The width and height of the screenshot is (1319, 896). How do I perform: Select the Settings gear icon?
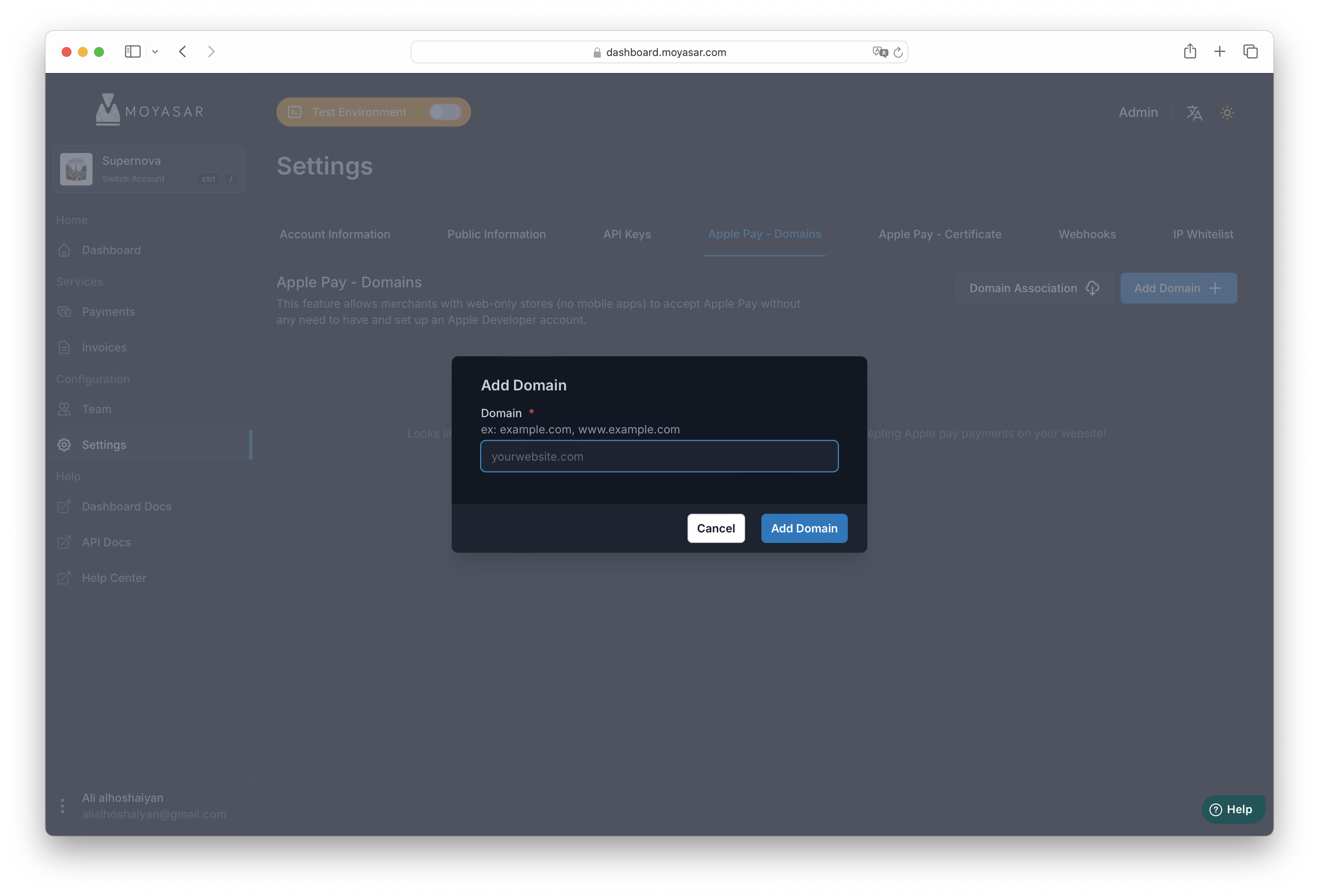point(64,444)
